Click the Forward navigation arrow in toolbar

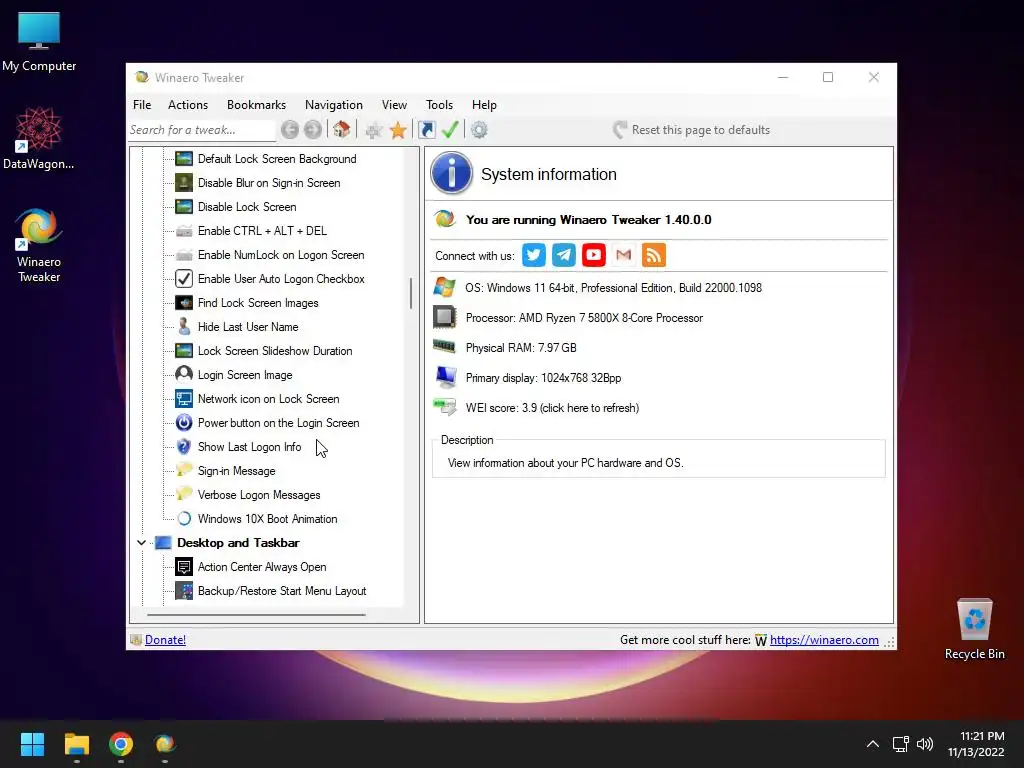coord(313,130)
